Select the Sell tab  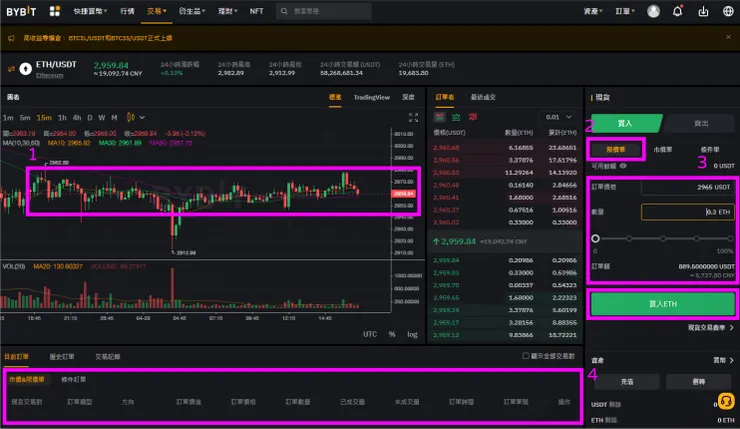pyautogui.click(x=701, y=123)
